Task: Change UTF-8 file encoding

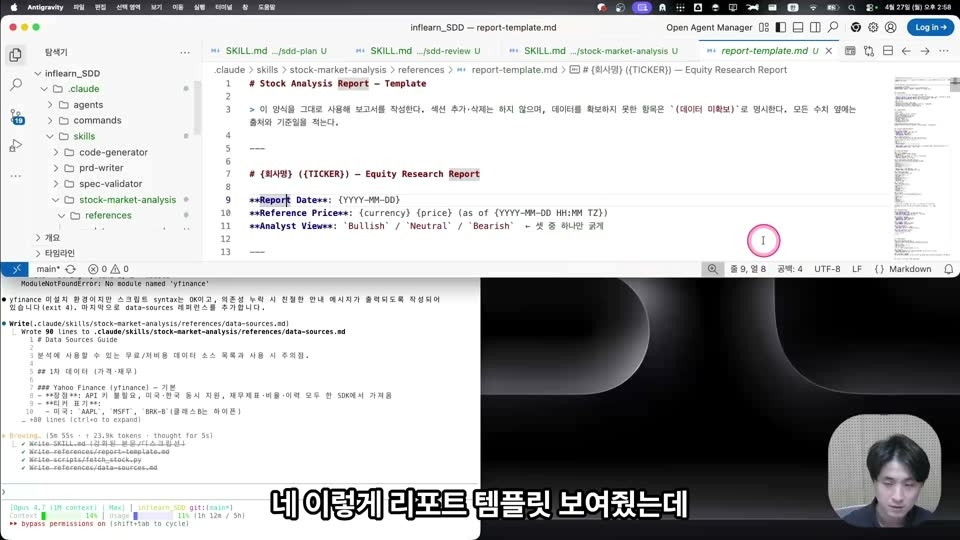Action: (827, 269)
